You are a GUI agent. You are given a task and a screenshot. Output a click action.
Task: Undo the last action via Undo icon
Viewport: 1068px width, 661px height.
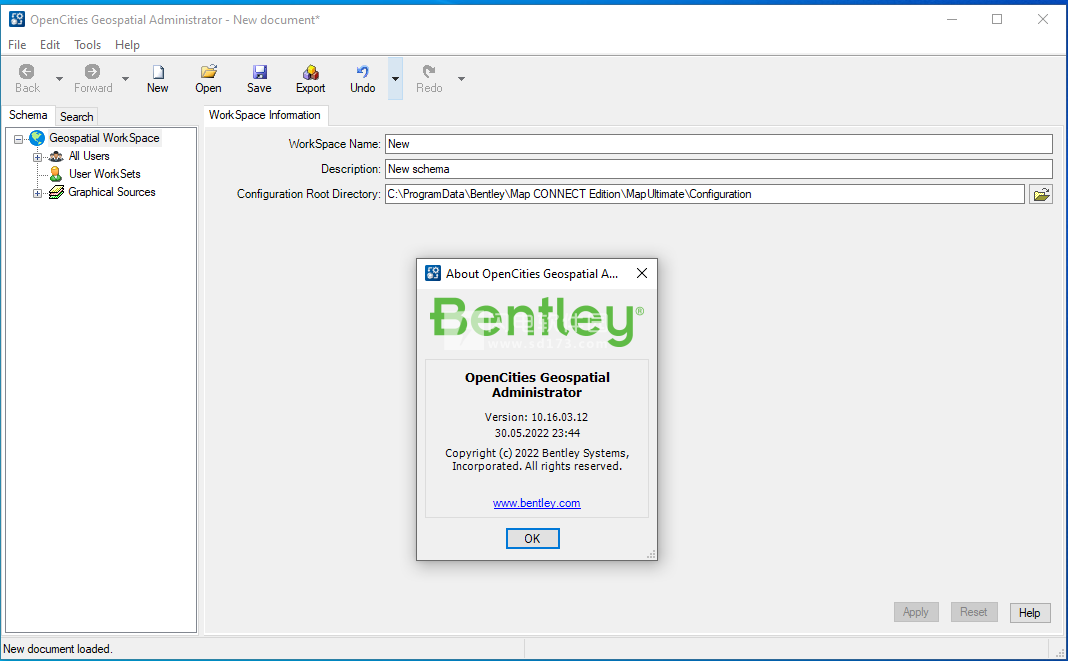[x=362, y=72]
